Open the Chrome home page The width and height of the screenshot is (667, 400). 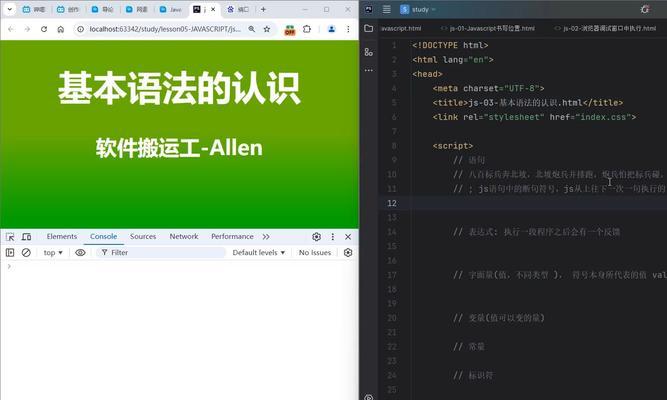click(60, 29)
